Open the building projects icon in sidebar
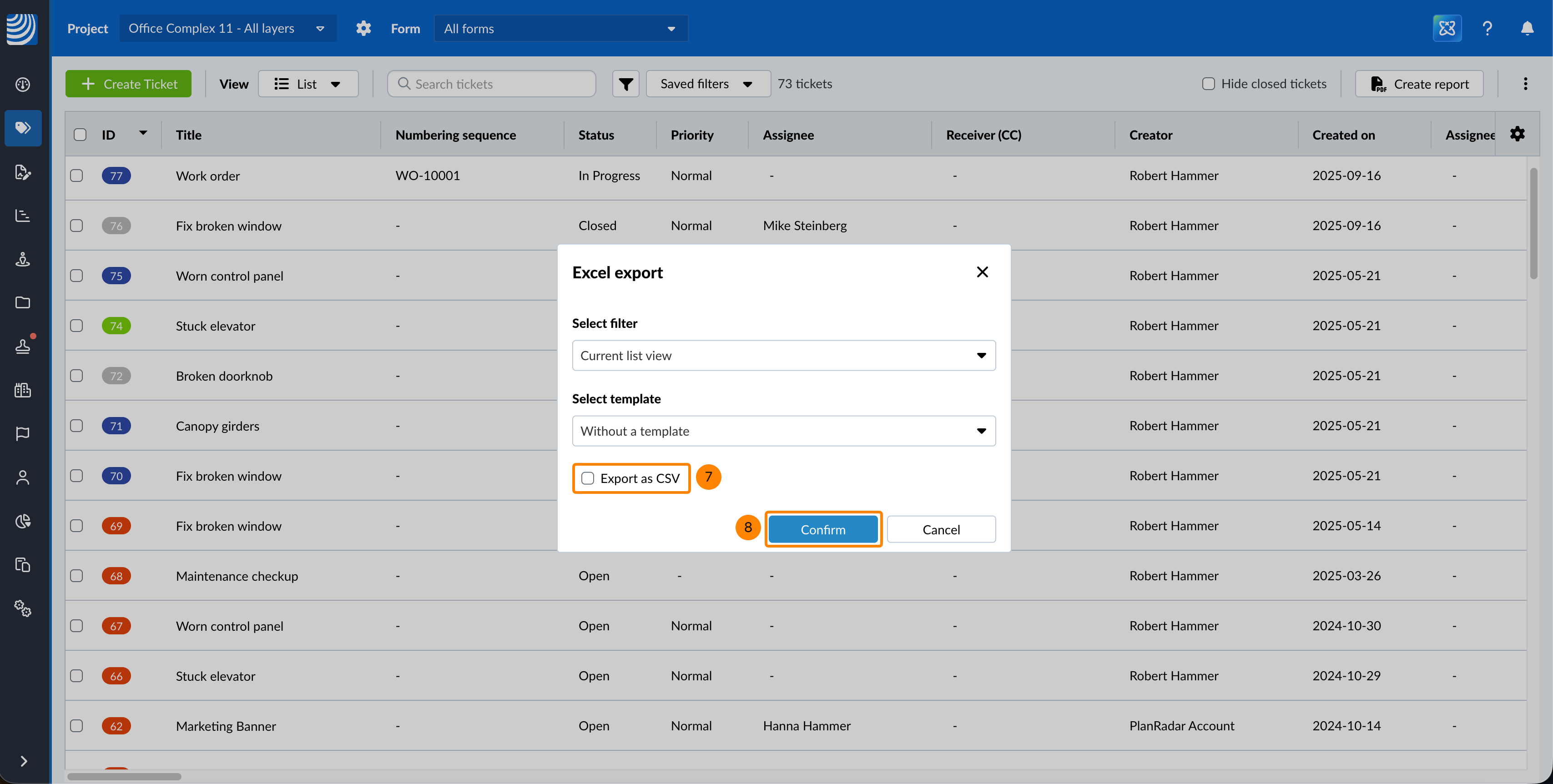This screenshot has height=784, width=1553. point(23,390)
